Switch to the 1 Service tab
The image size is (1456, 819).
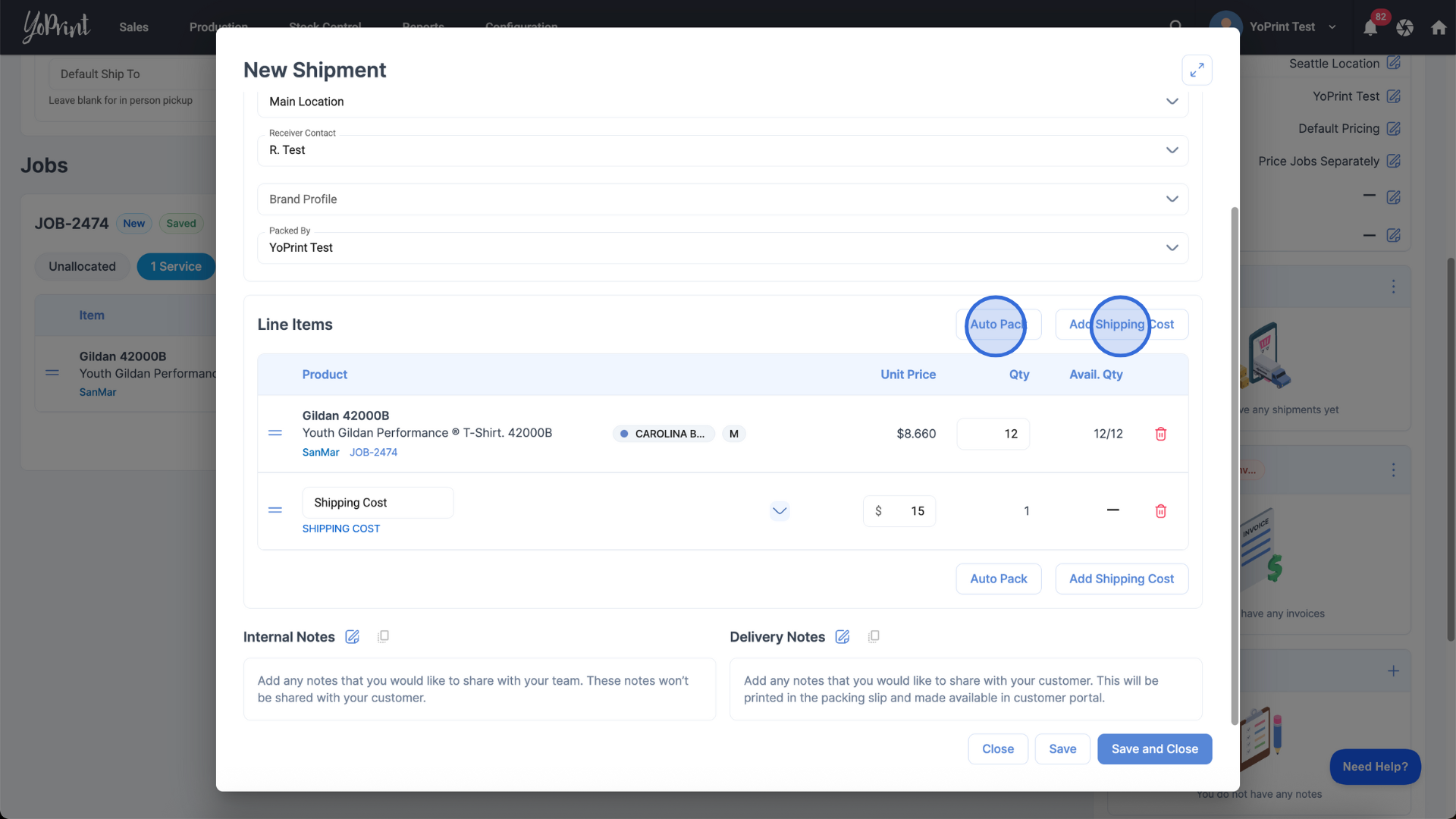tap(176, 266)
